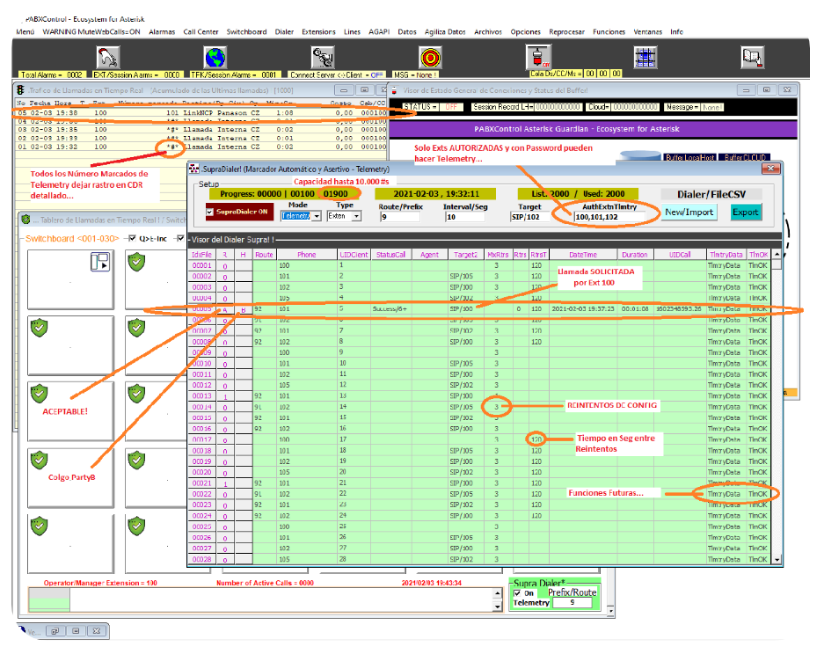Click the Phone column header in dialer grid

tap(307, 254)
